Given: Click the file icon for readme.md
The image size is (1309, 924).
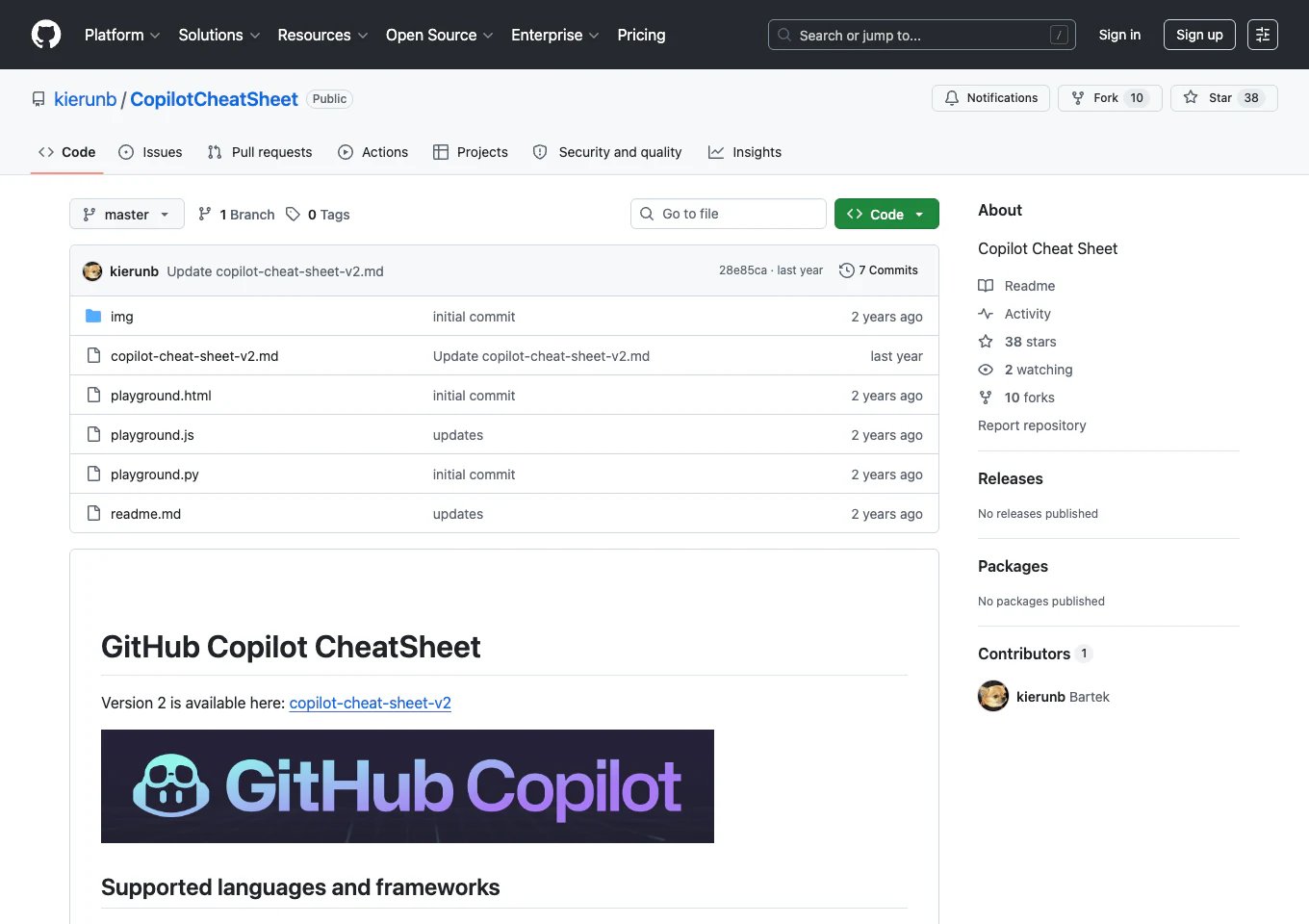Looking at the screenshot, I should pyautogui.click(x=93, y=513).
